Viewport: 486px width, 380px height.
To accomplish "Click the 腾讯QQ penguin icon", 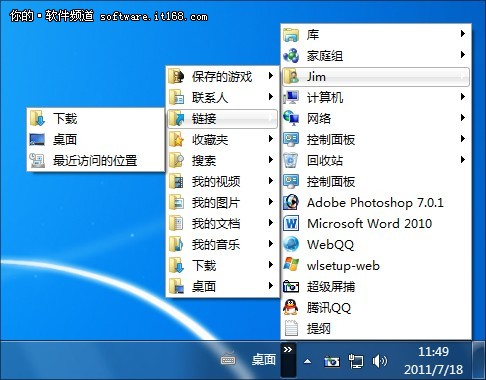I will click(x=291, y=307).
